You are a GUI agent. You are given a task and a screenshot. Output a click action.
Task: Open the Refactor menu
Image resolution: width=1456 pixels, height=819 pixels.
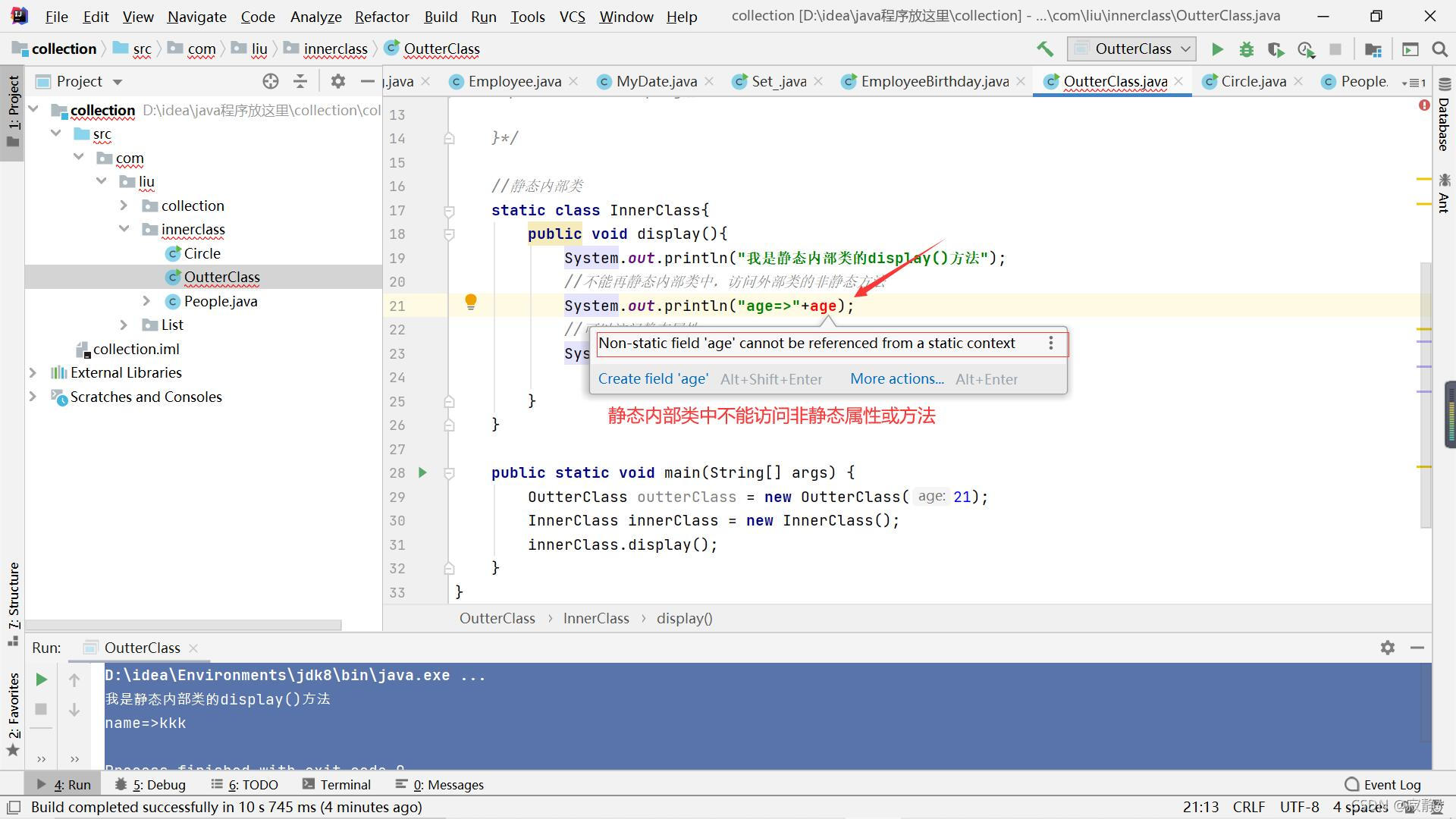click(x=381, y=17)
